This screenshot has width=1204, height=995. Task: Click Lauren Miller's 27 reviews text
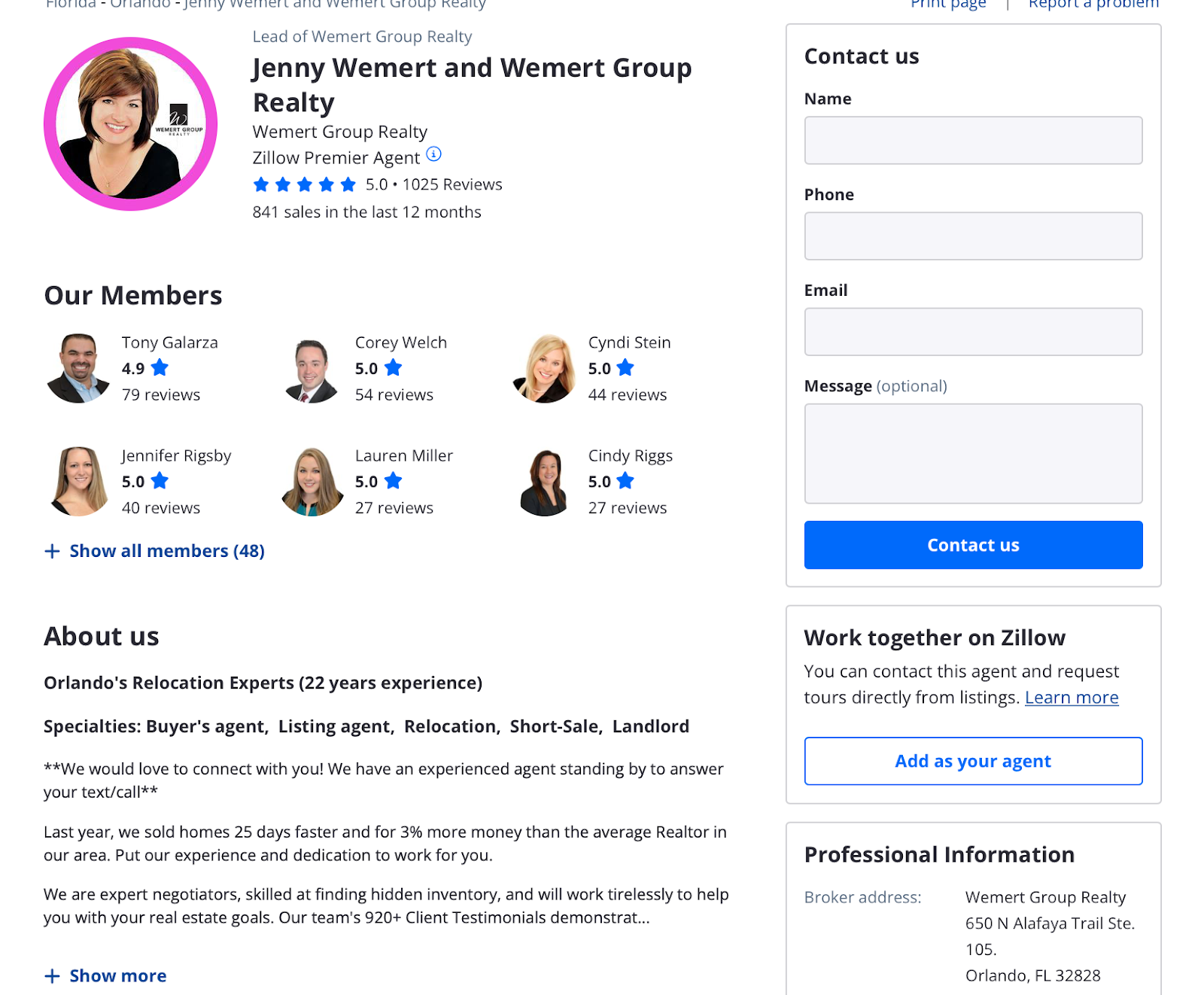pos(394,507)
